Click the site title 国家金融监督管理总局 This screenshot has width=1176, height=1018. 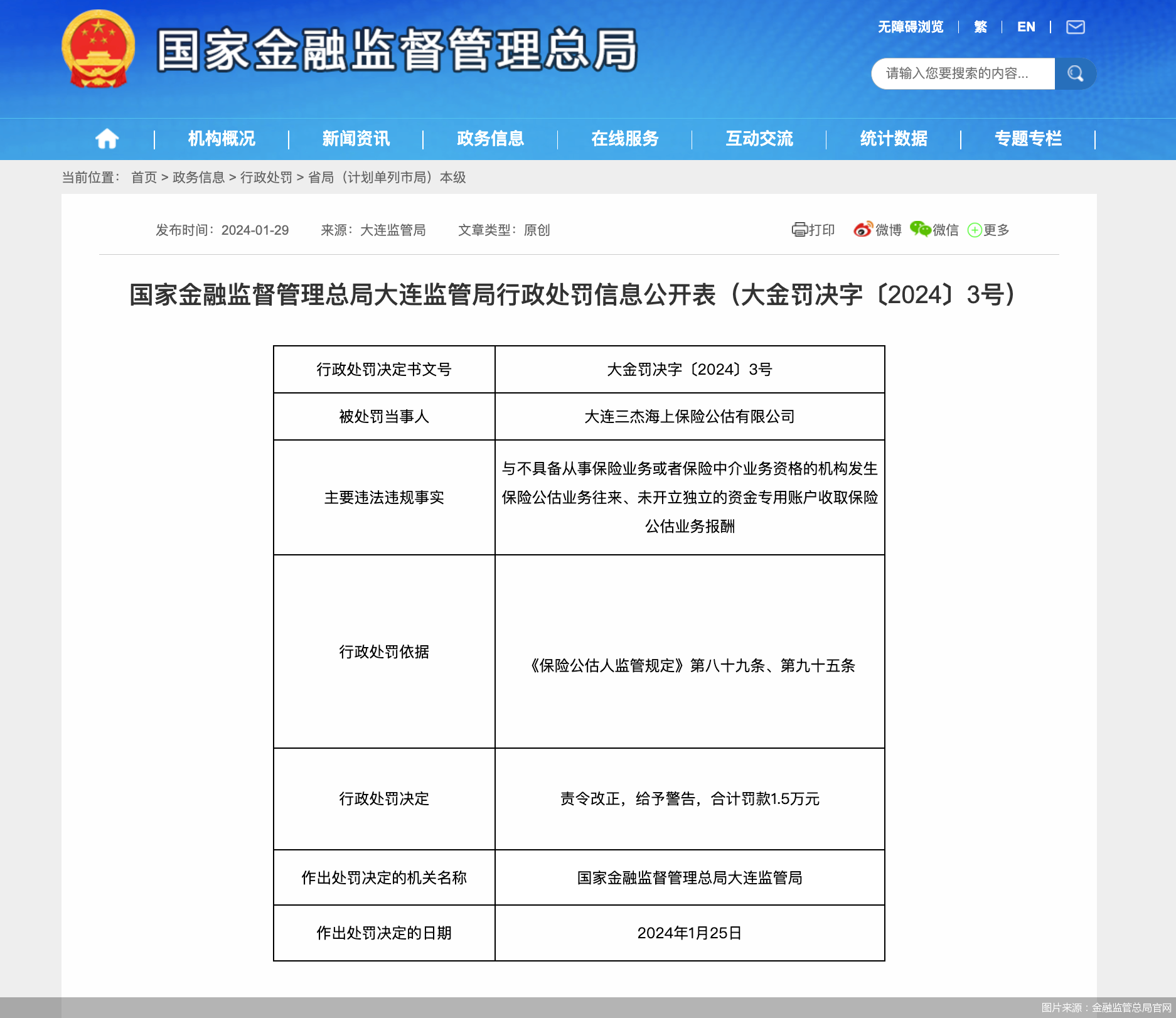pos(397,50)
